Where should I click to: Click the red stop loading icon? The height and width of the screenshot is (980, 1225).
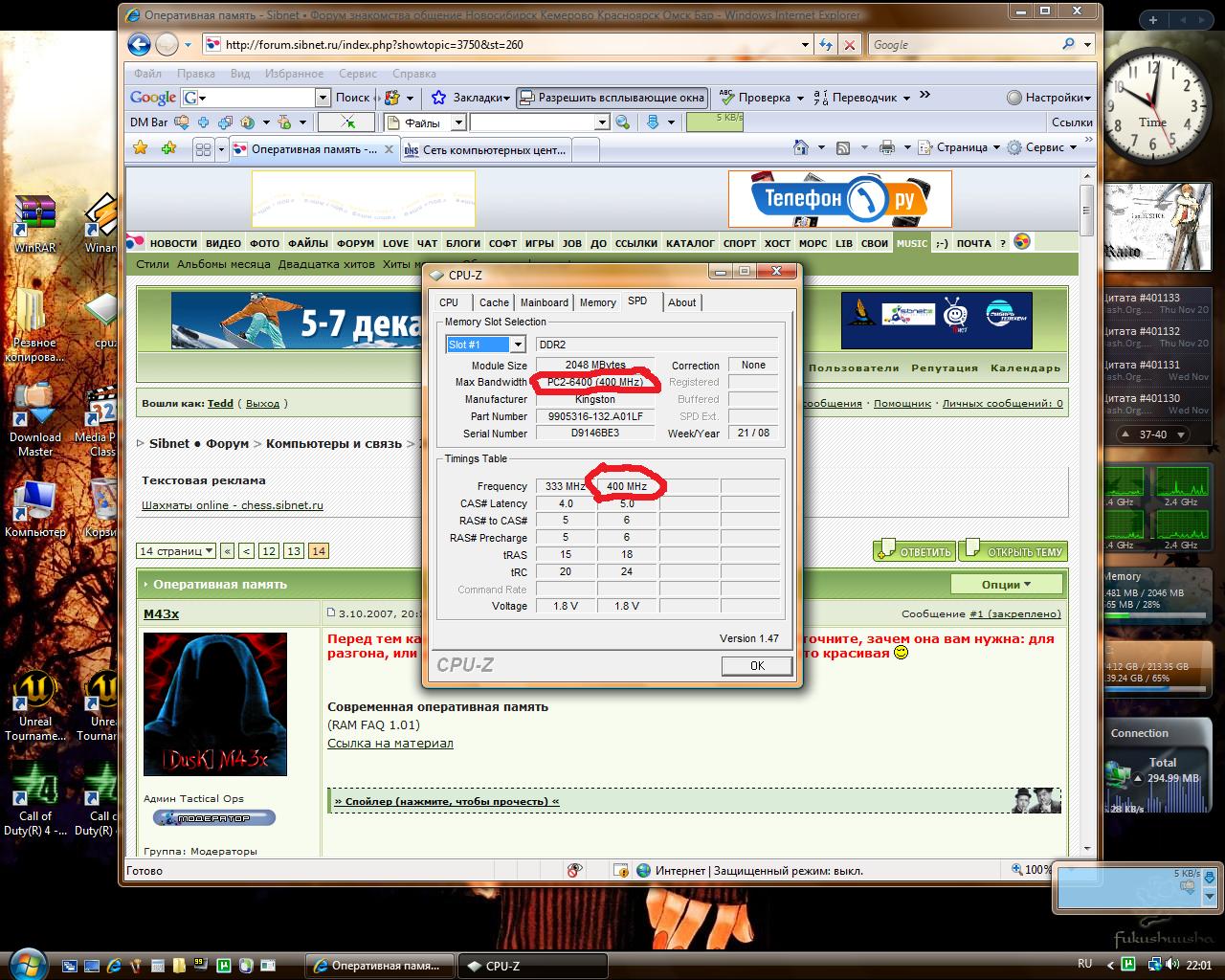pyautogui.click(x=850, y=44)
